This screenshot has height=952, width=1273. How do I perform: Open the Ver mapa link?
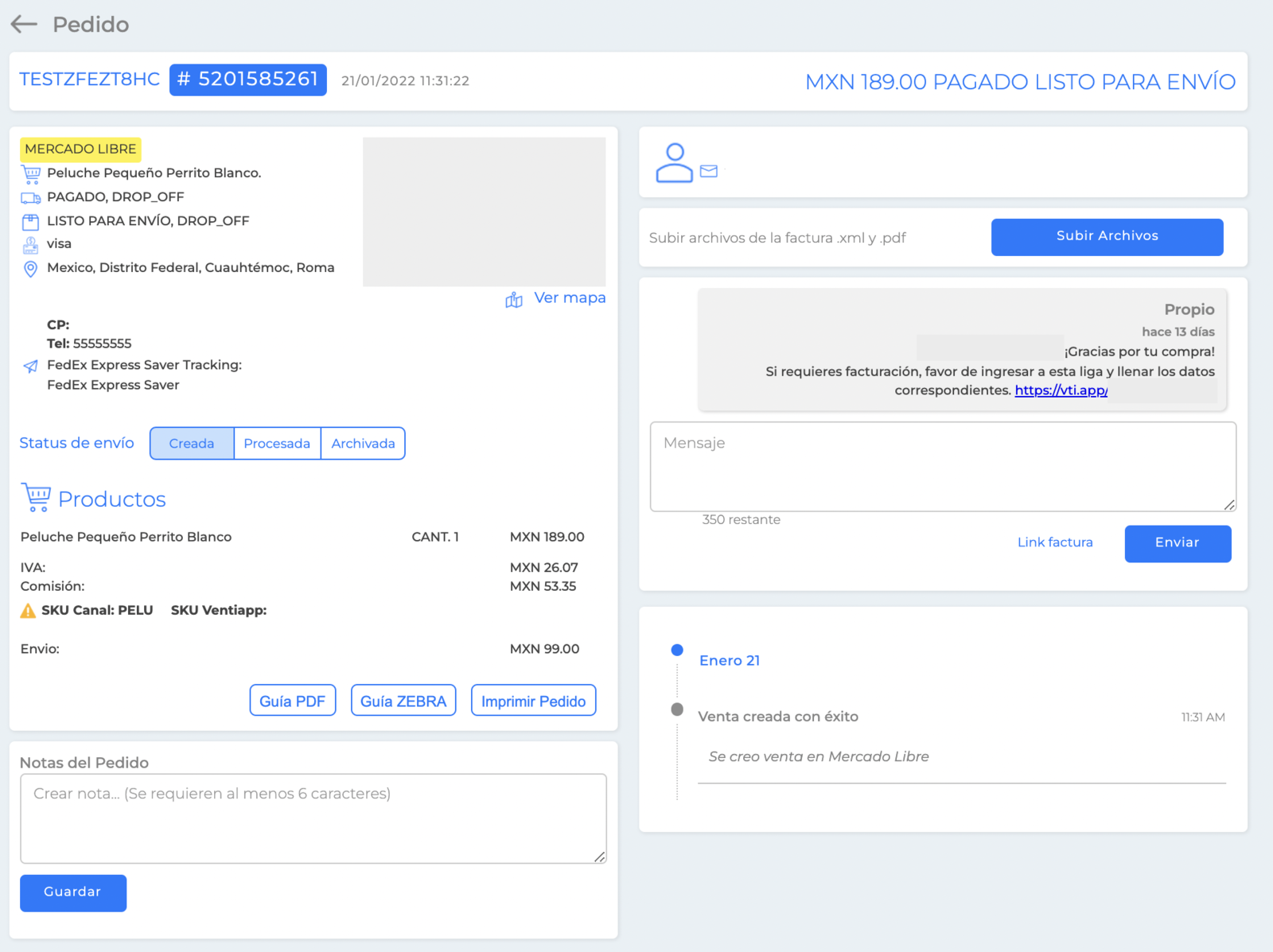(x=570, y=297)
